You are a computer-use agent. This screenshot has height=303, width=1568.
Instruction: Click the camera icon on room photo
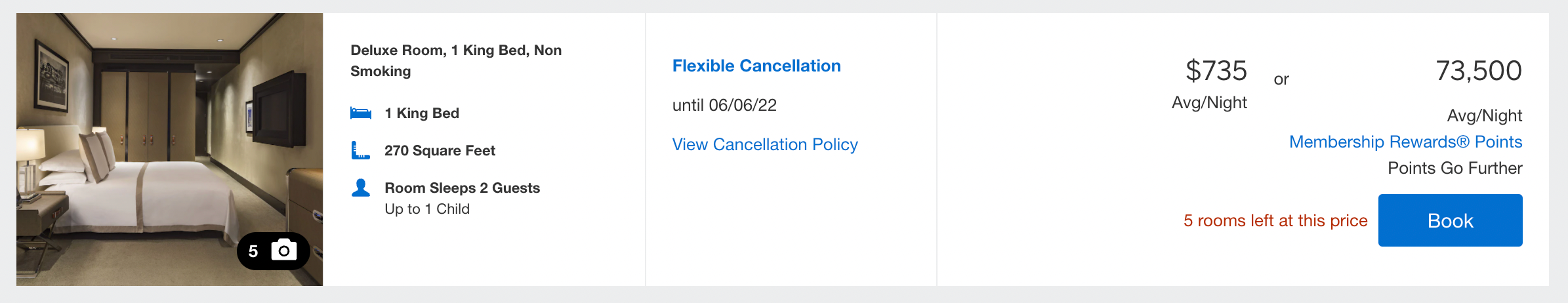tap(284, 251)
